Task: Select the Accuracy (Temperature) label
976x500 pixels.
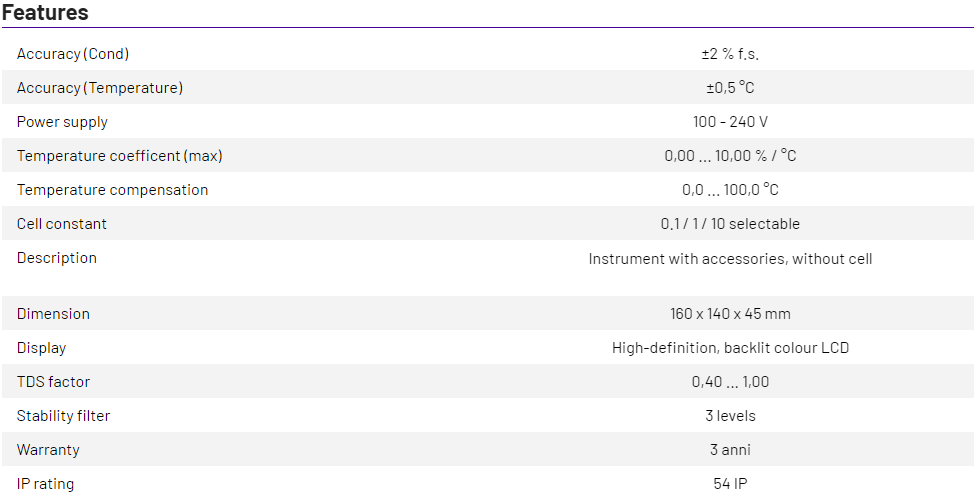Action: coord(100,88)
